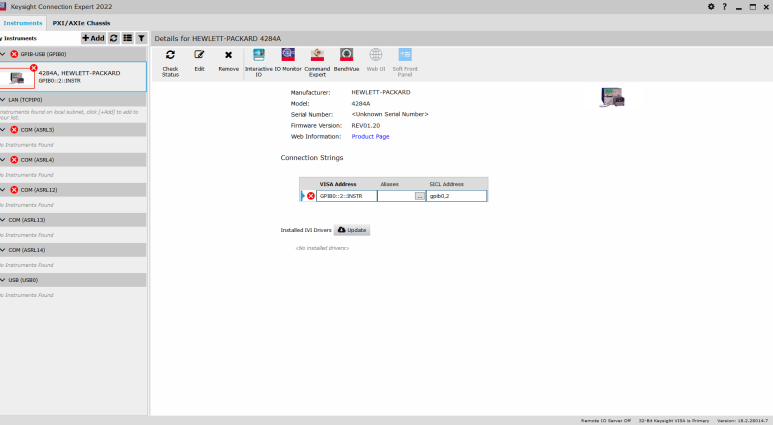Launch Command Expert
773x425 pixels.
[317, 63]
